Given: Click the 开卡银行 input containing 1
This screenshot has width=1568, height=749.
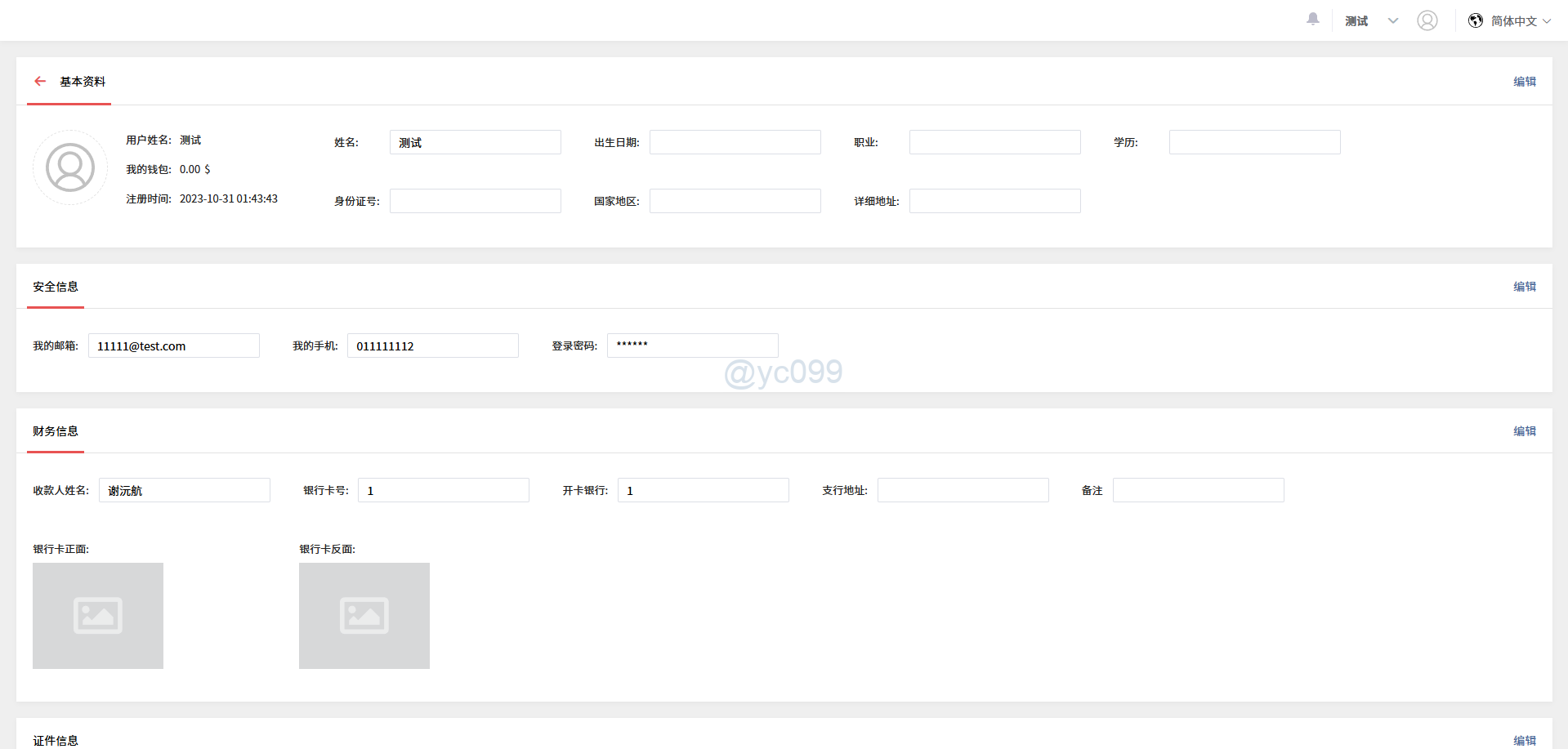Looking at the screenshot, I should point(703,490).
